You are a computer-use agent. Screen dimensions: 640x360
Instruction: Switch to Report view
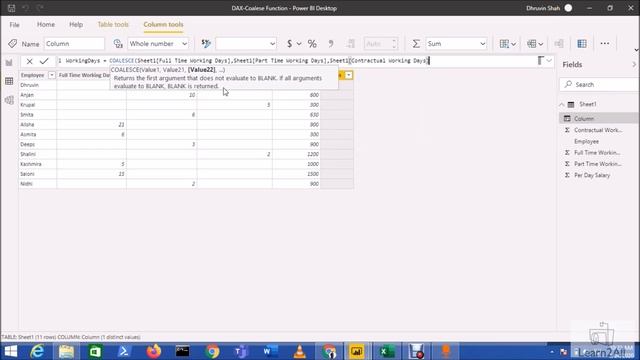point(9,62)
